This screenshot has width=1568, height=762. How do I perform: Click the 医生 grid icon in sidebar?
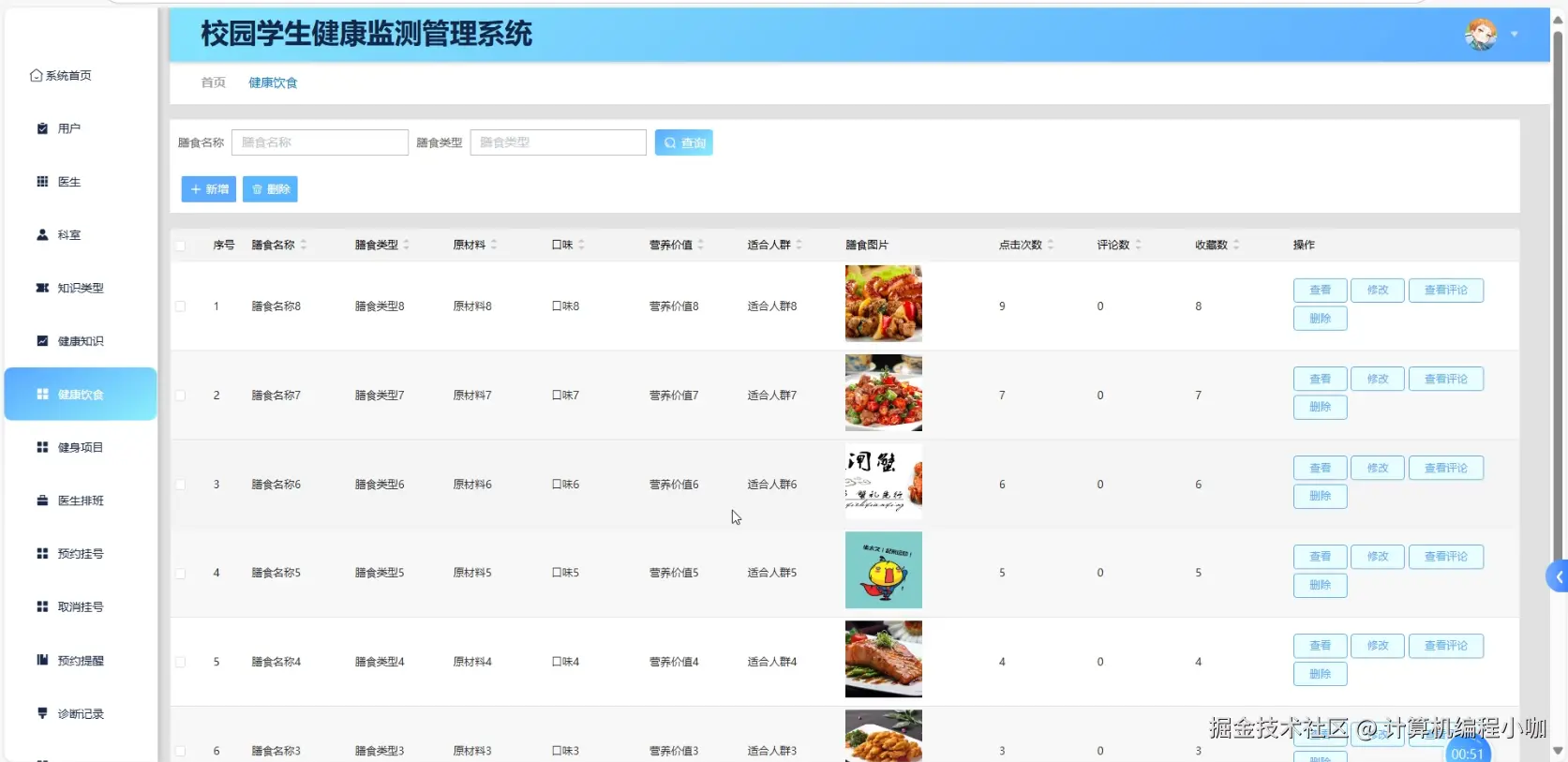pyautogui.click(x=42, y=182)
